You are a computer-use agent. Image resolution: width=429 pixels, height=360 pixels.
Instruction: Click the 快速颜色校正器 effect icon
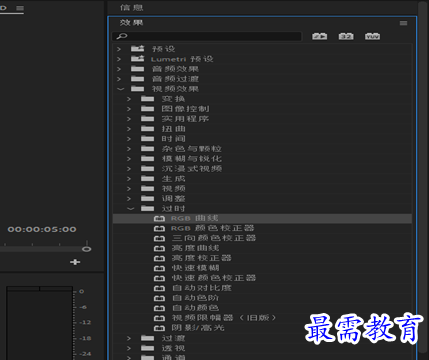click(x=159, y=278)
